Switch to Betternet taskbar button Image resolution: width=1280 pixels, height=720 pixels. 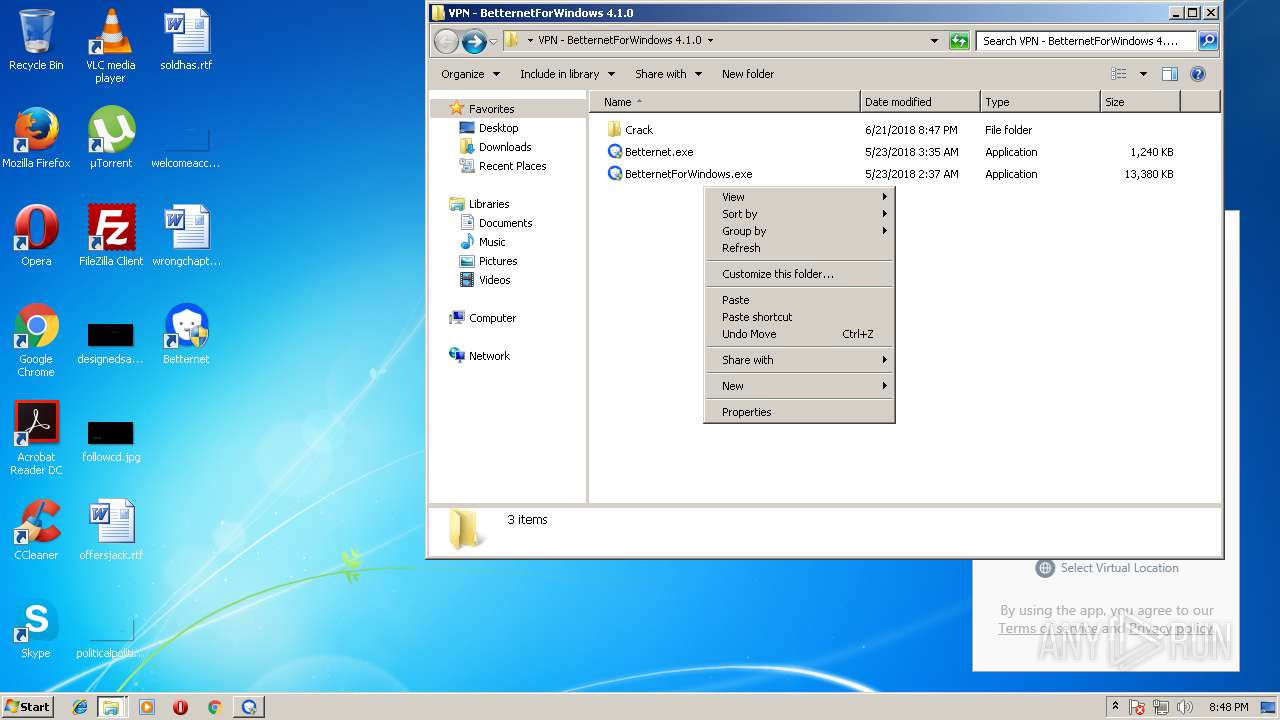pos(249,707)
